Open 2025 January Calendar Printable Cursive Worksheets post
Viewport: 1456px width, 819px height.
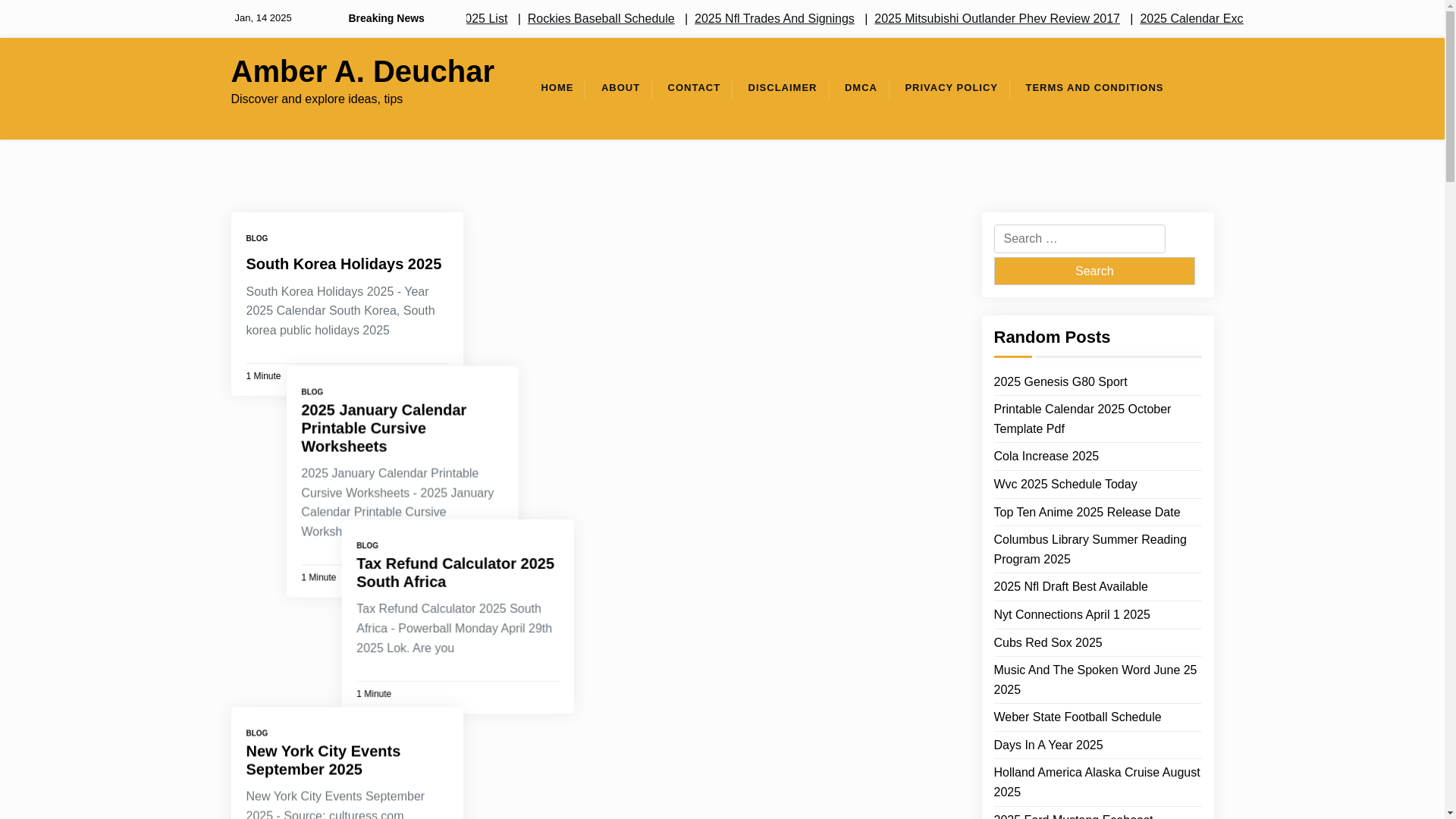(384, 428)
